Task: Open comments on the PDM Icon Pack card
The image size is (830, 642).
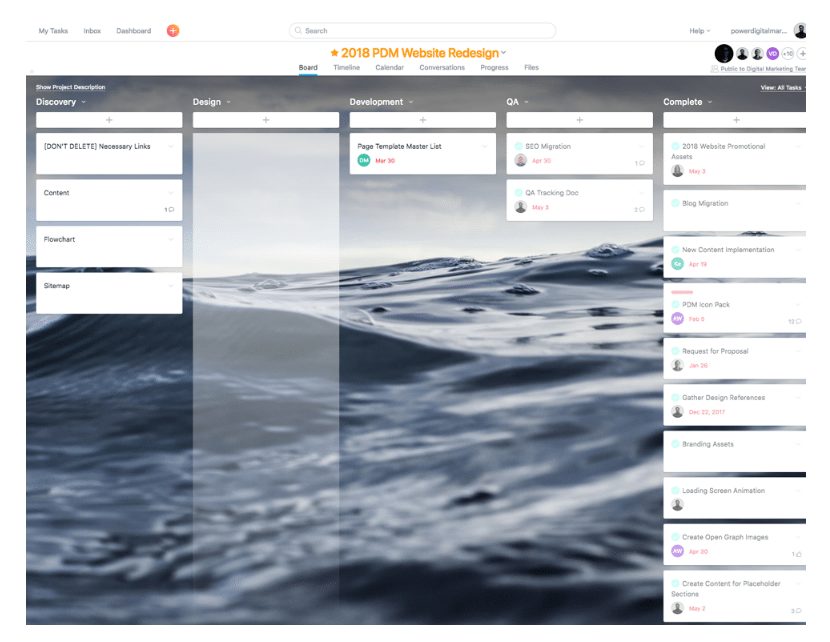Action: [x=797, y=320]
